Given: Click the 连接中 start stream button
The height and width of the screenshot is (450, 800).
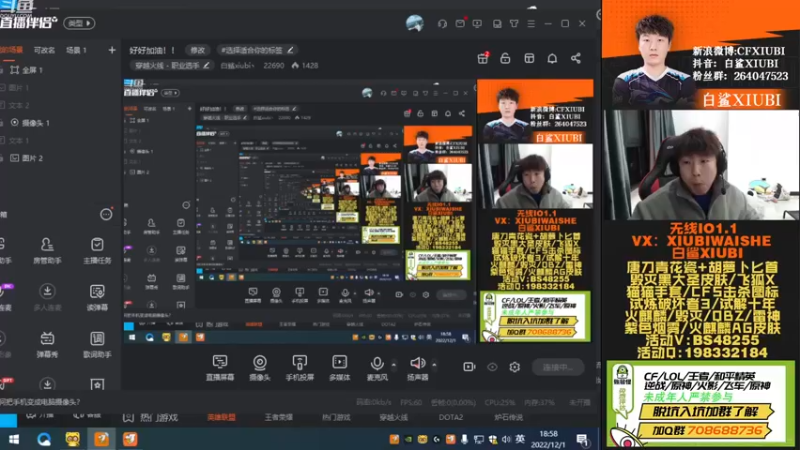Looking at the screenshot, I should coord(558,367).
